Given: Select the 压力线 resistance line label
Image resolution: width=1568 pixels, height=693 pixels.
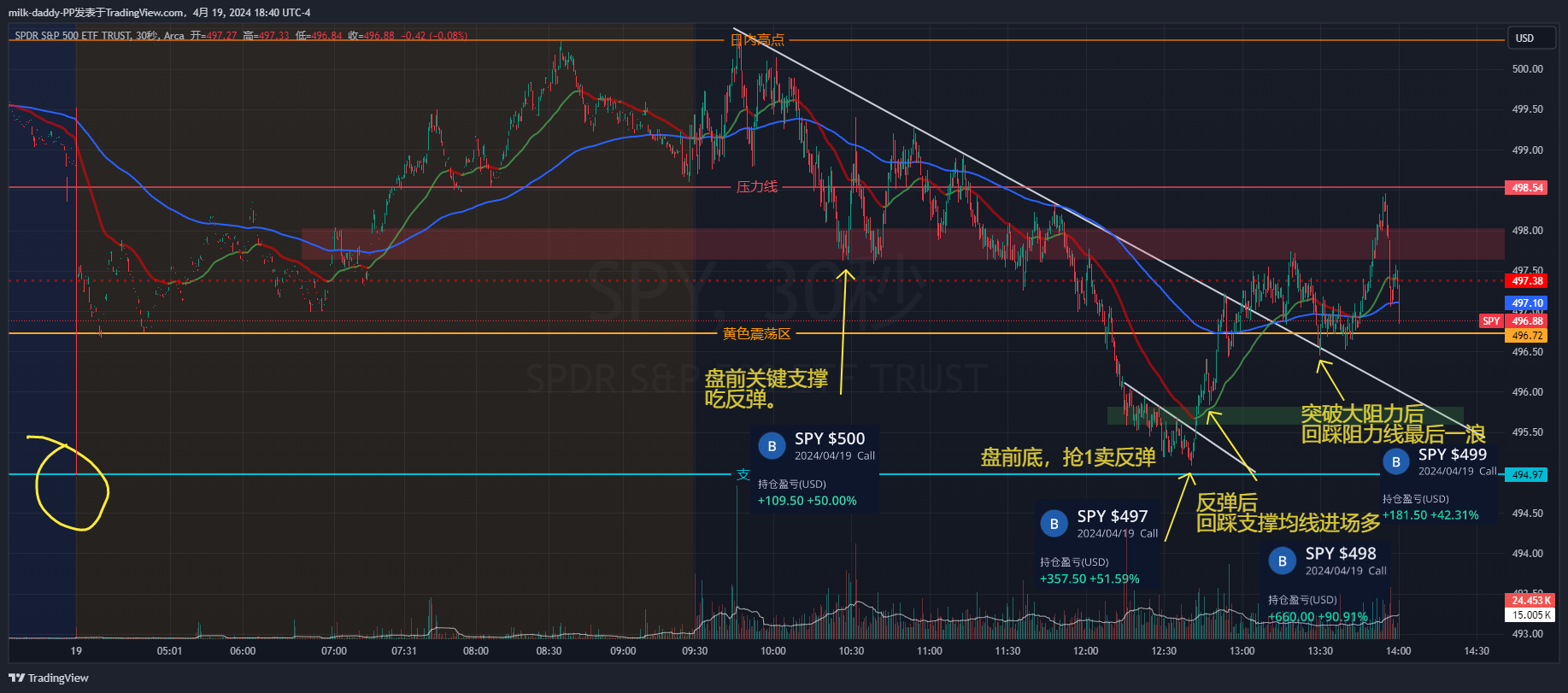Looking at the screenshot, I should point(756,187).
